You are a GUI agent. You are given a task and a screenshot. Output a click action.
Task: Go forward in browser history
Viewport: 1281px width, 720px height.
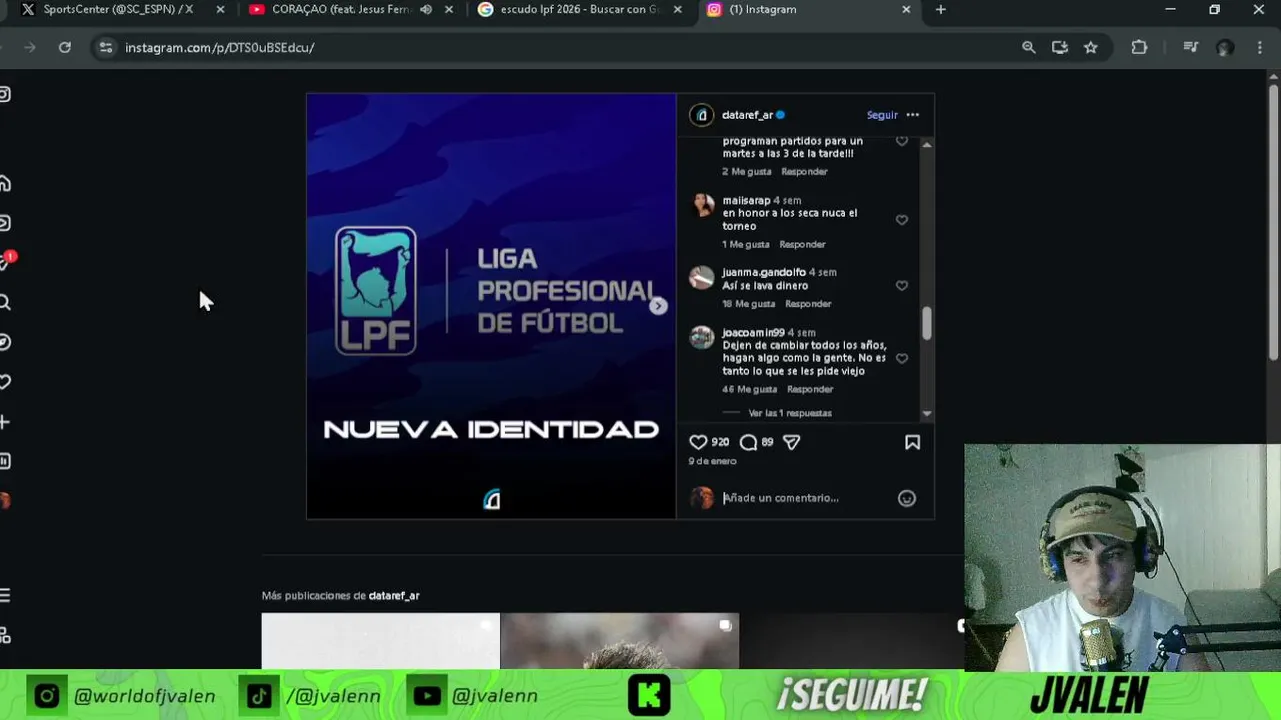30,47
